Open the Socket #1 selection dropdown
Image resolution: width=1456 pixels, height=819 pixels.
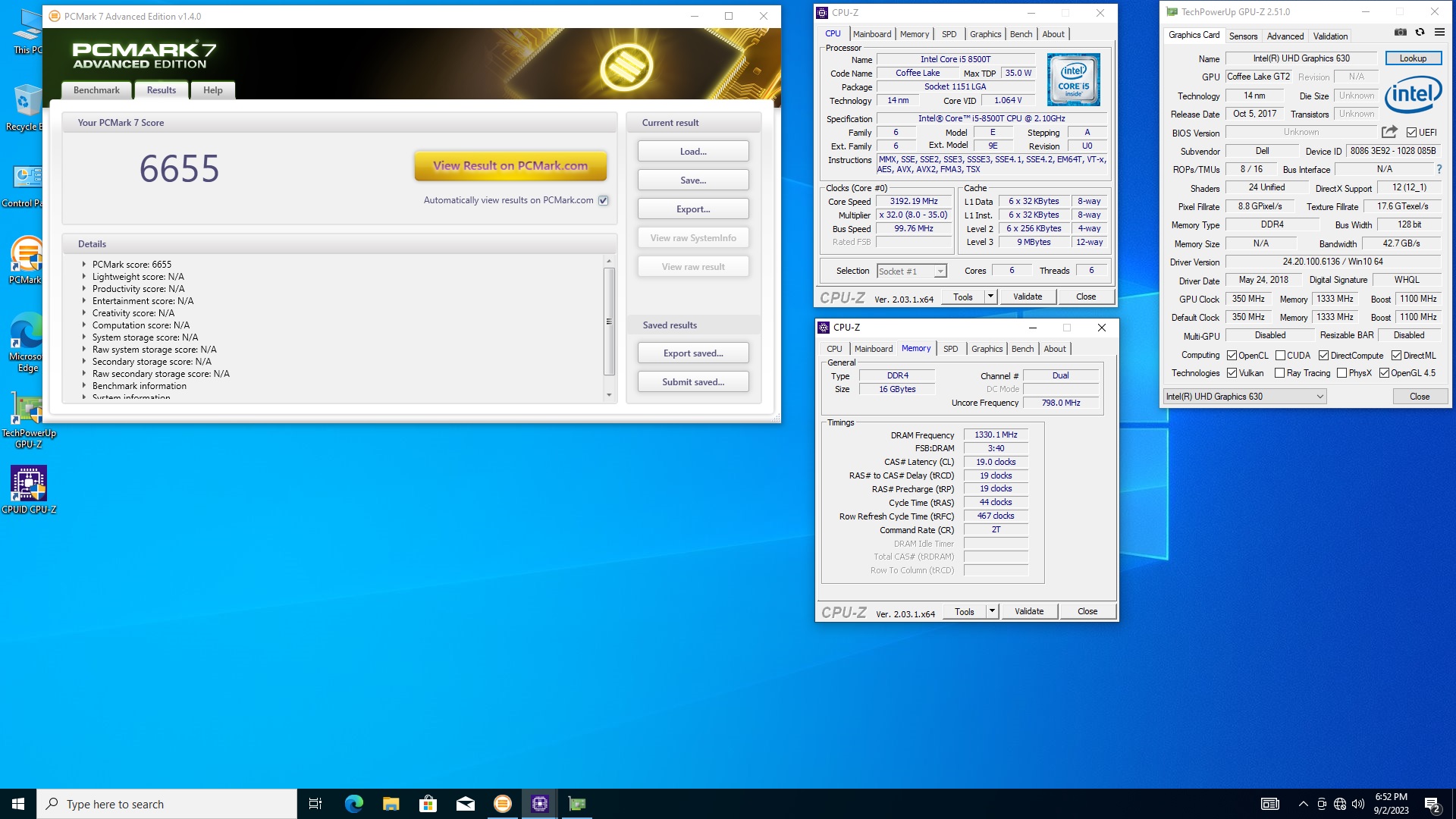pos(912,271)
